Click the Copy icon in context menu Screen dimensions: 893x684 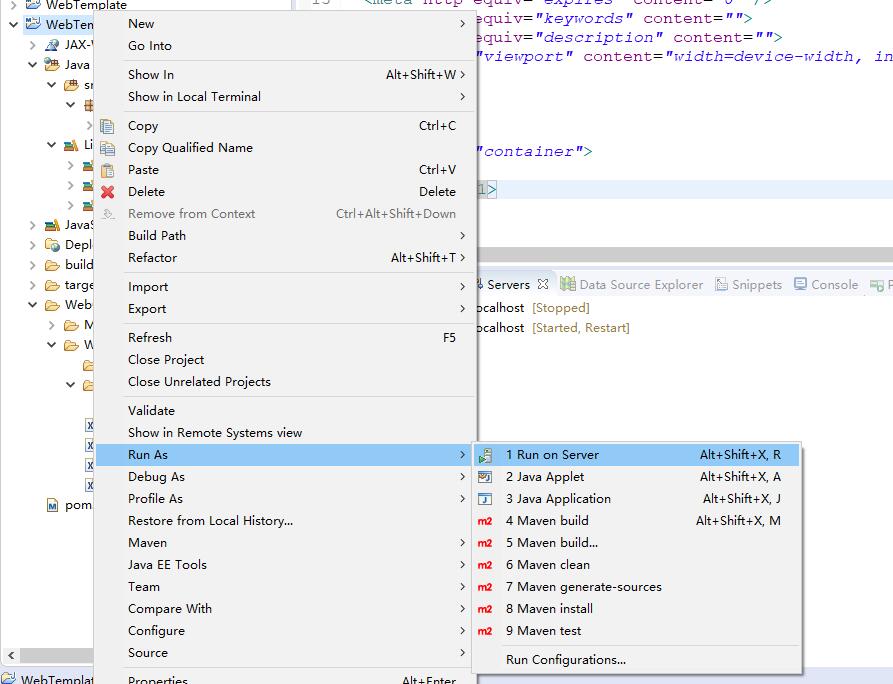(108, 126)
